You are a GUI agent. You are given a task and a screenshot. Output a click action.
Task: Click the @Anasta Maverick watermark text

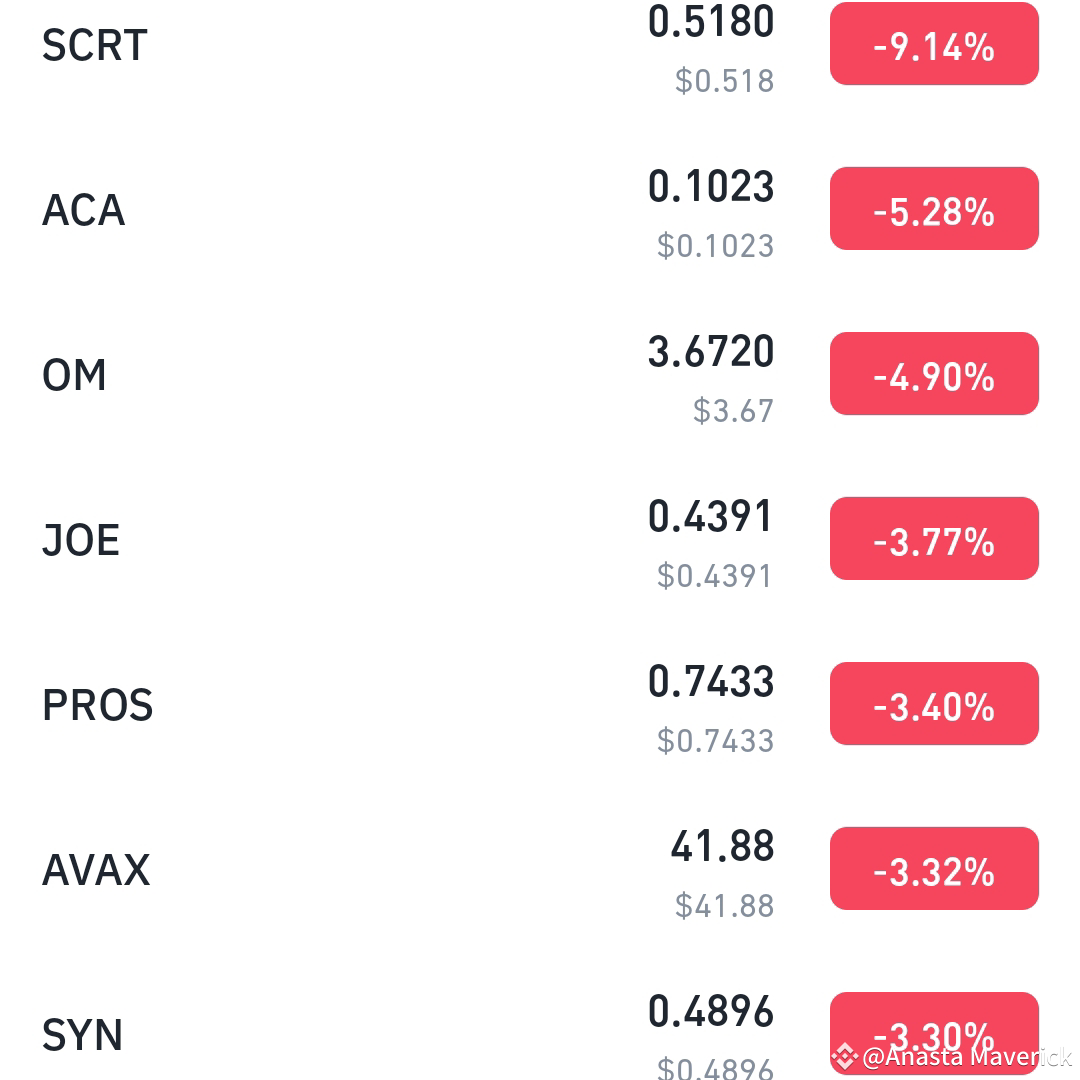point(966,1056)
